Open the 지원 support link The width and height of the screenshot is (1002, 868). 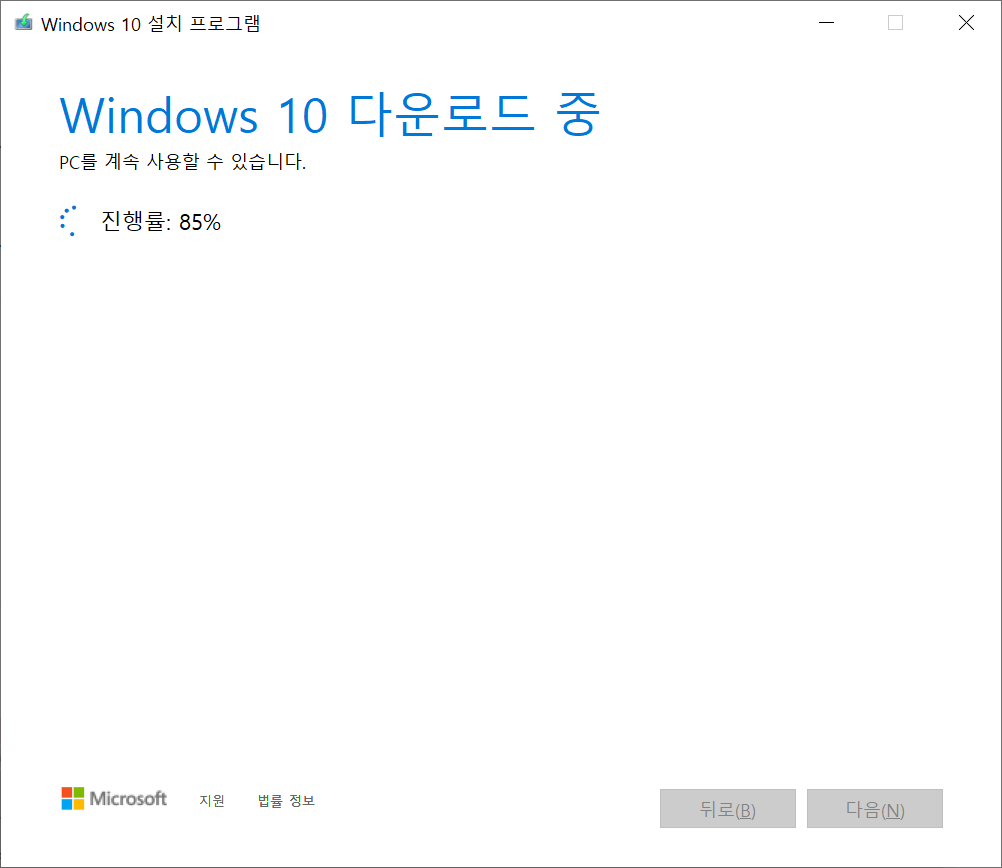(212, 801)
